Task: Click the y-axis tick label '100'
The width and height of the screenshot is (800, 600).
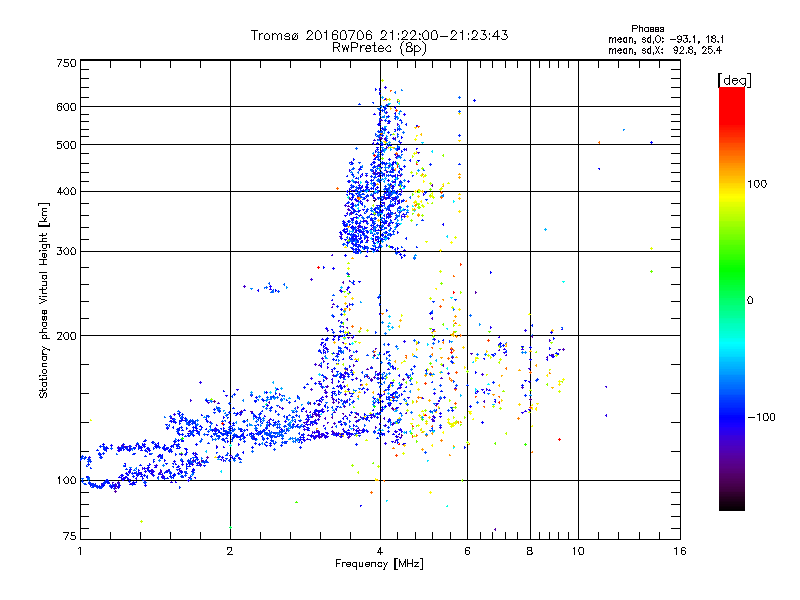Action: pyautogui.click(x=66, y=481)
